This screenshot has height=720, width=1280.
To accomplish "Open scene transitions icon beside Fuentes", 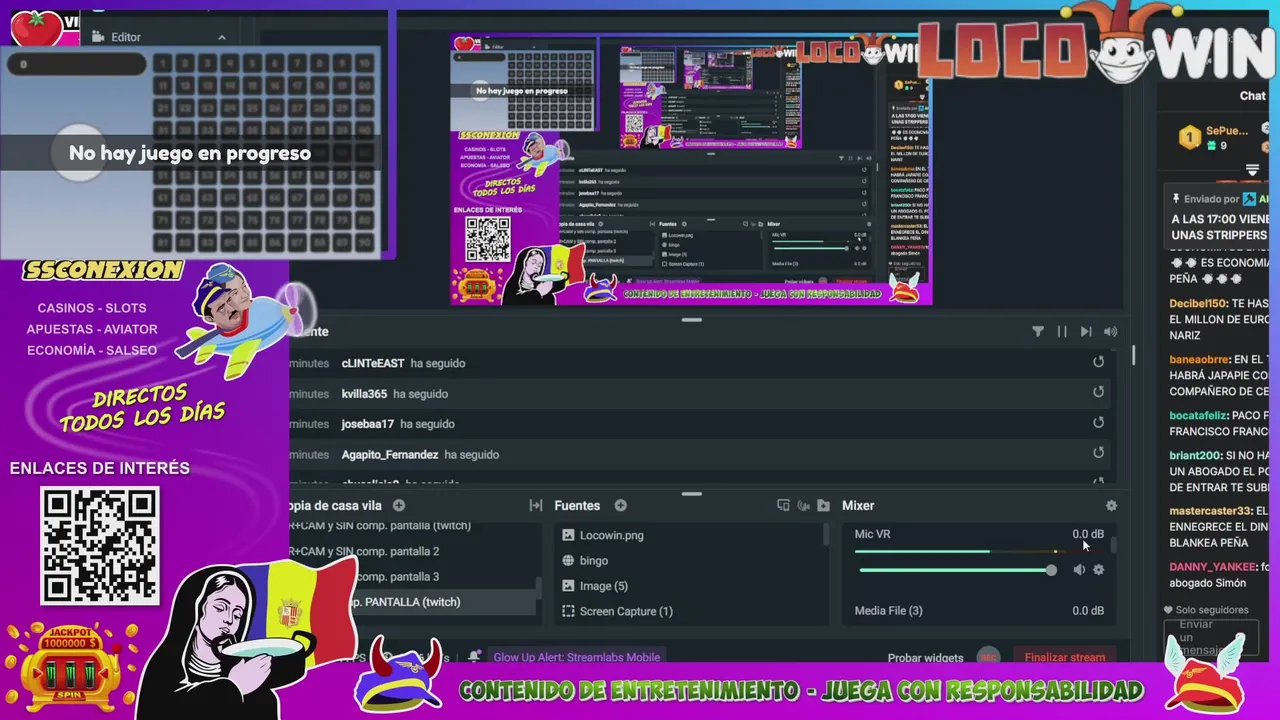I will [536, 506].
